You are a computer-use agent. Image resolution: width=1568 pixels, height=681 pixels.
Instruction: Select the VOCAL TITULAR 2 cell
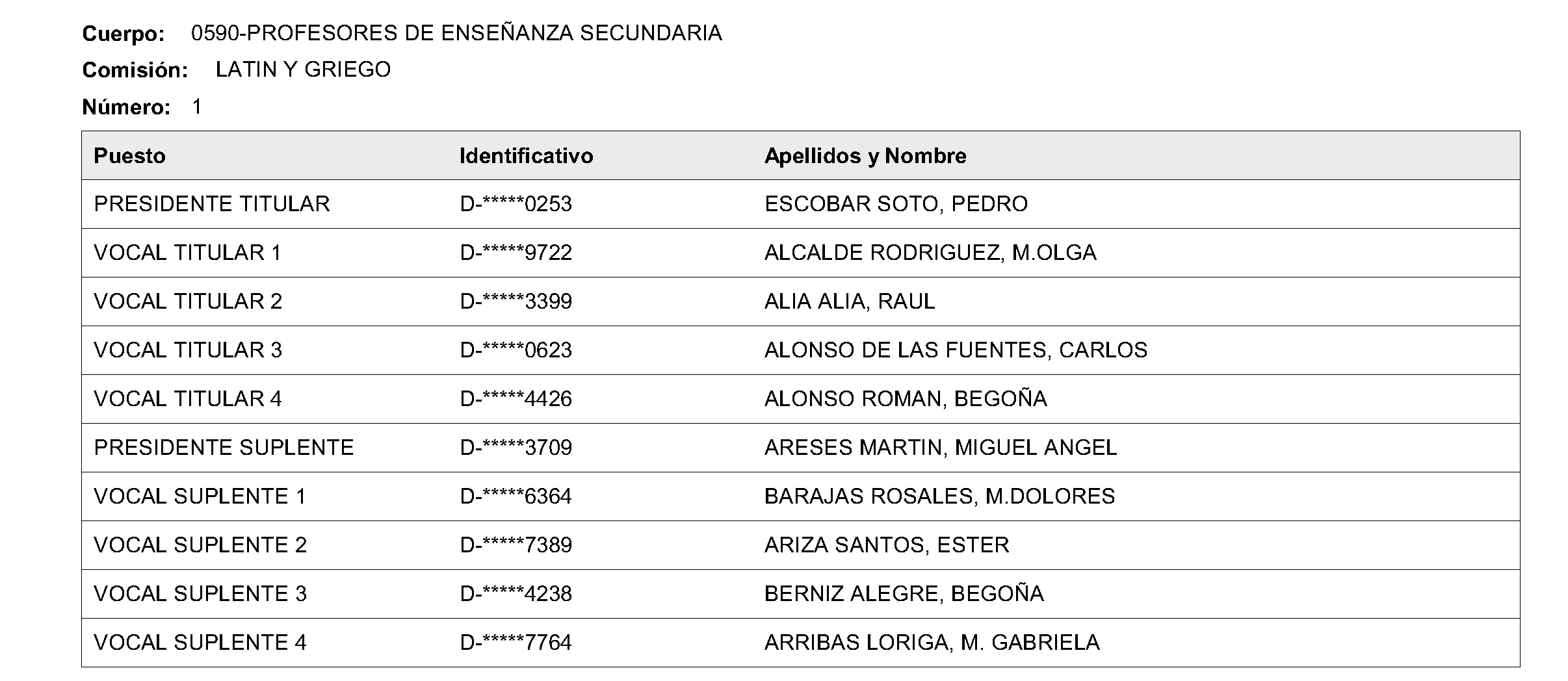point(188,302)
